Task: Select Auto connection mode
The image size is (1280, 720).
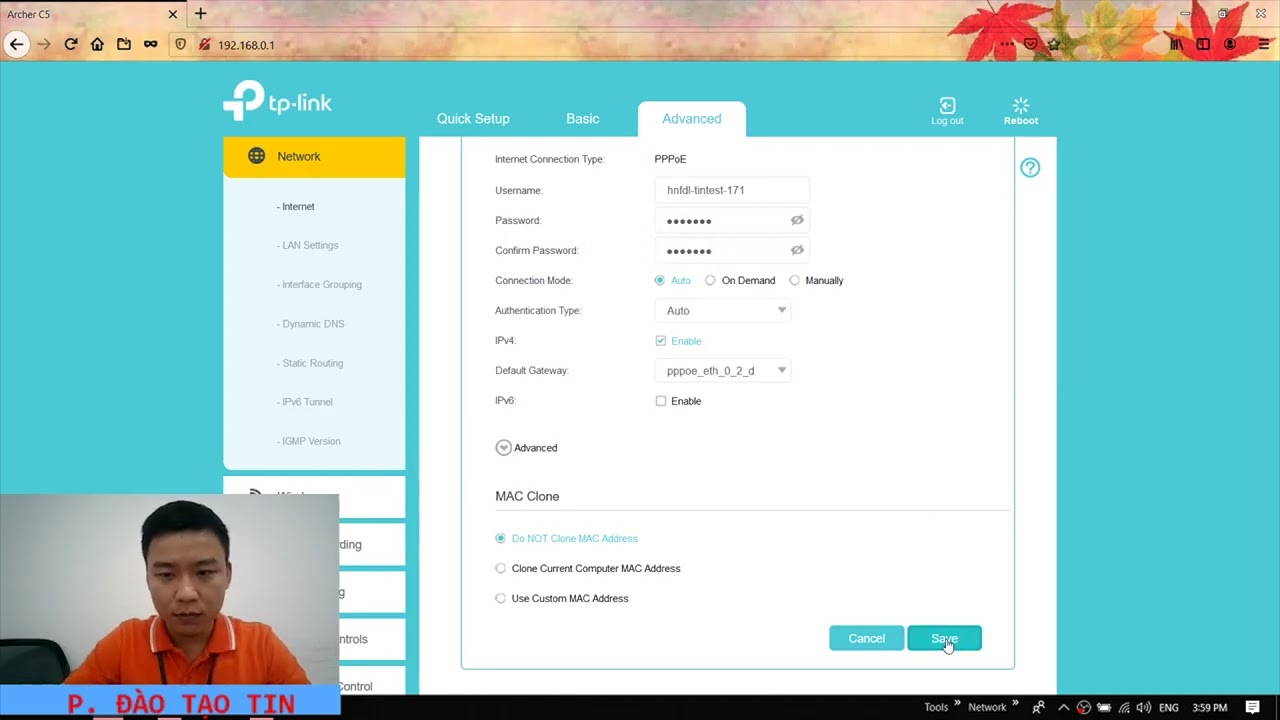Action: (660, 280)
